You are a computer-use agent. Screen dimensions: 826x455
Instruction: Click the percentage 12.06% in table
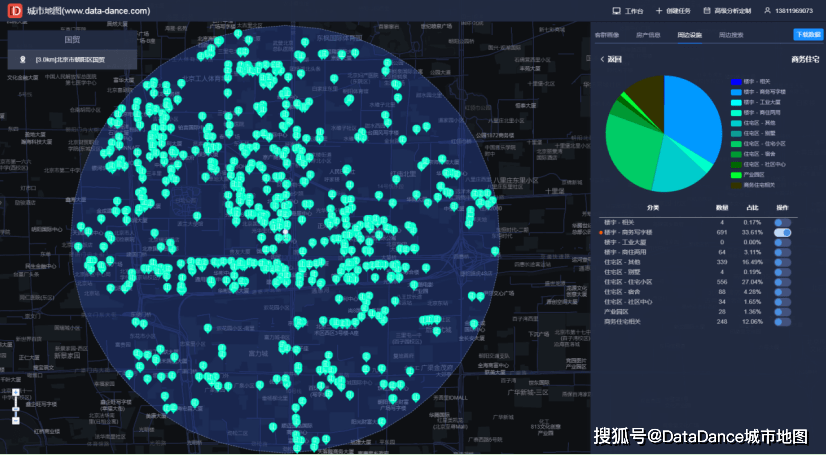coord(752,322)
